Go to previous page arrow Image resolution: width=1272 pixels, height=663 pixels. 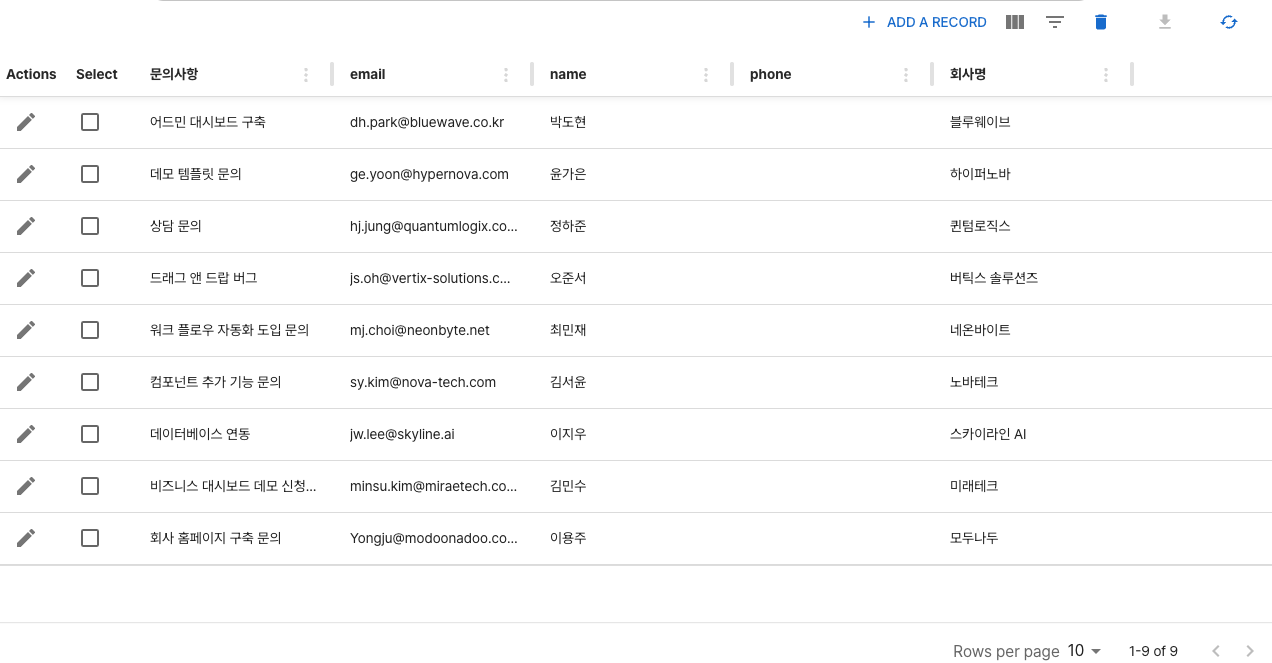pyautogui.click(x=1216, y=651)
